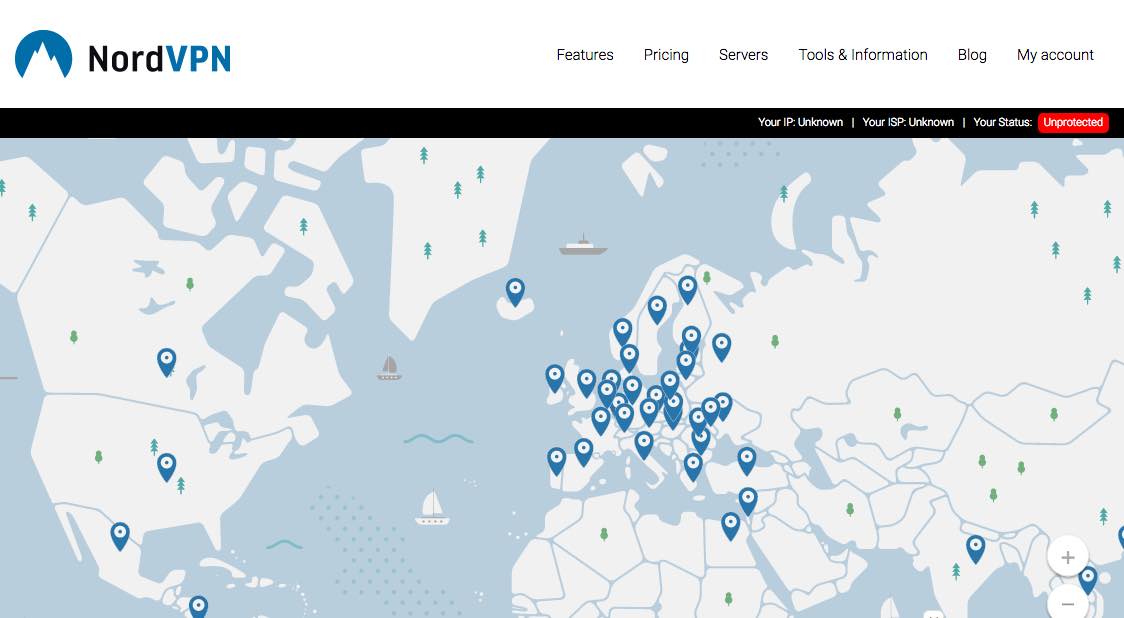
Task: Pick the Denmark server pin
Action: 629,357
